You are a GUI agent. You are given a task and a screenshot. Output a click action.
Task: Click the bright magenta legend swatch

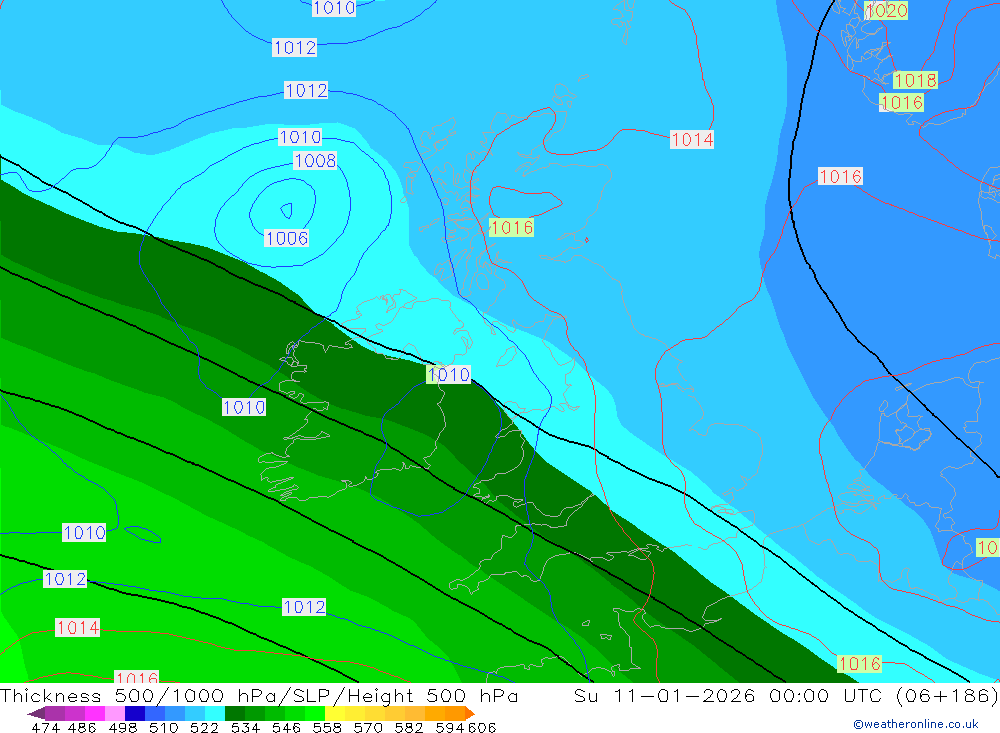(x=94, y=713)
